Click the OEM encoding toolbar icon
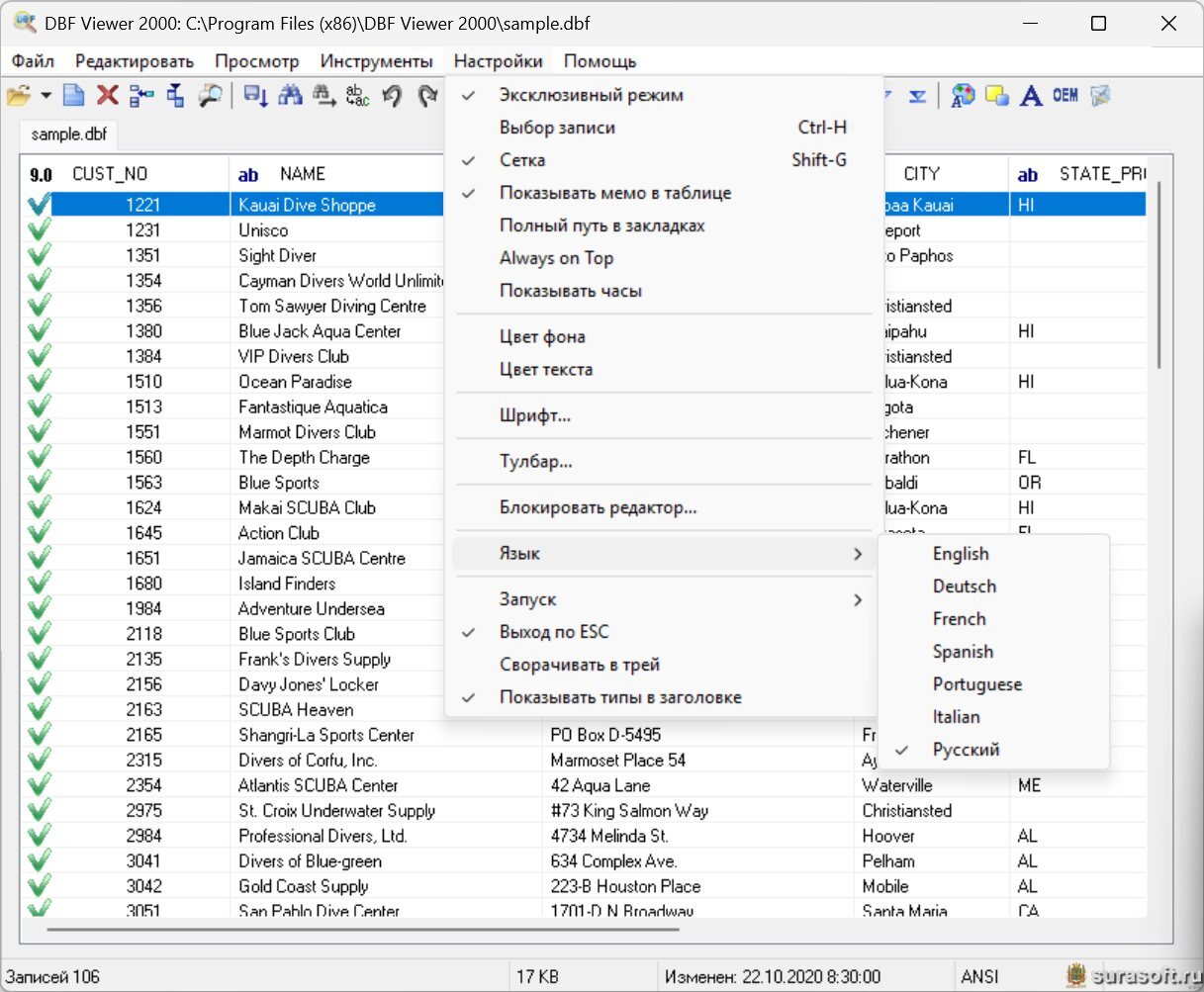 pos(1065,96)
